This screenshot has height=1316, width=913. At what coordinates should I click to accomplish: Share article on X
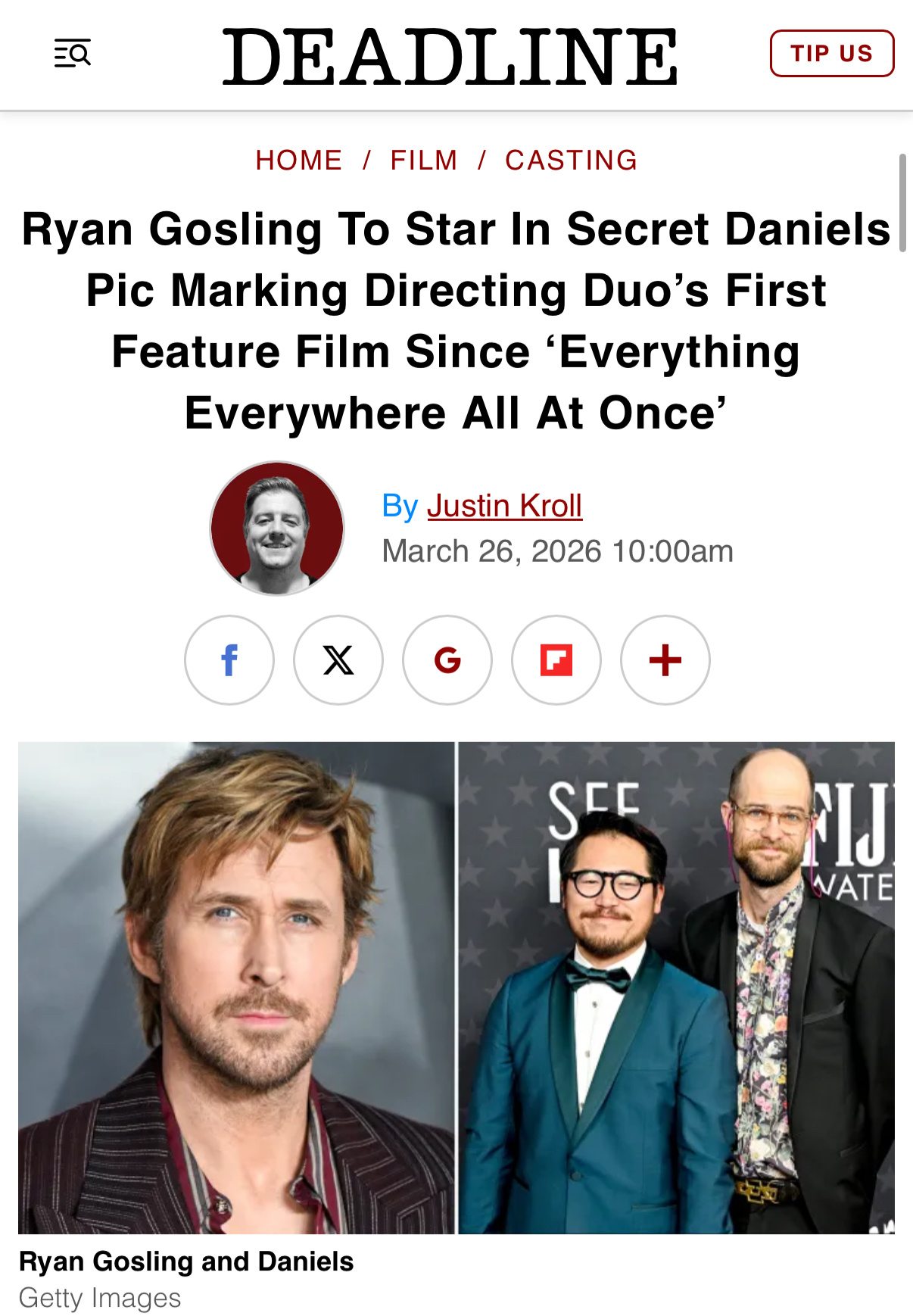tap(338, 660)
